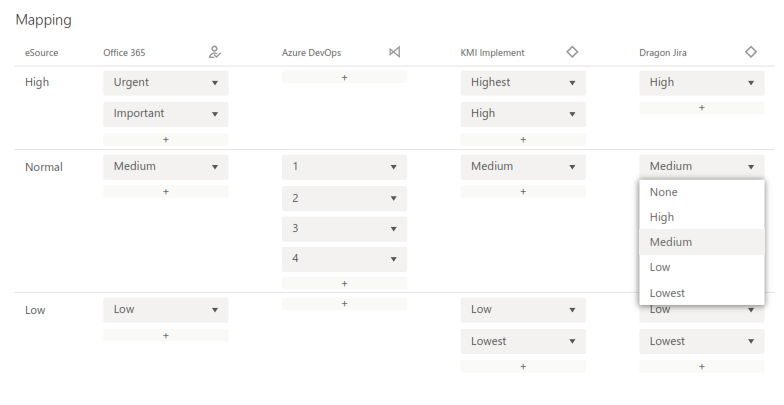Add a Normal mapping for Office 365
Viewport: 784px width, 405px height.
(166, 191)
